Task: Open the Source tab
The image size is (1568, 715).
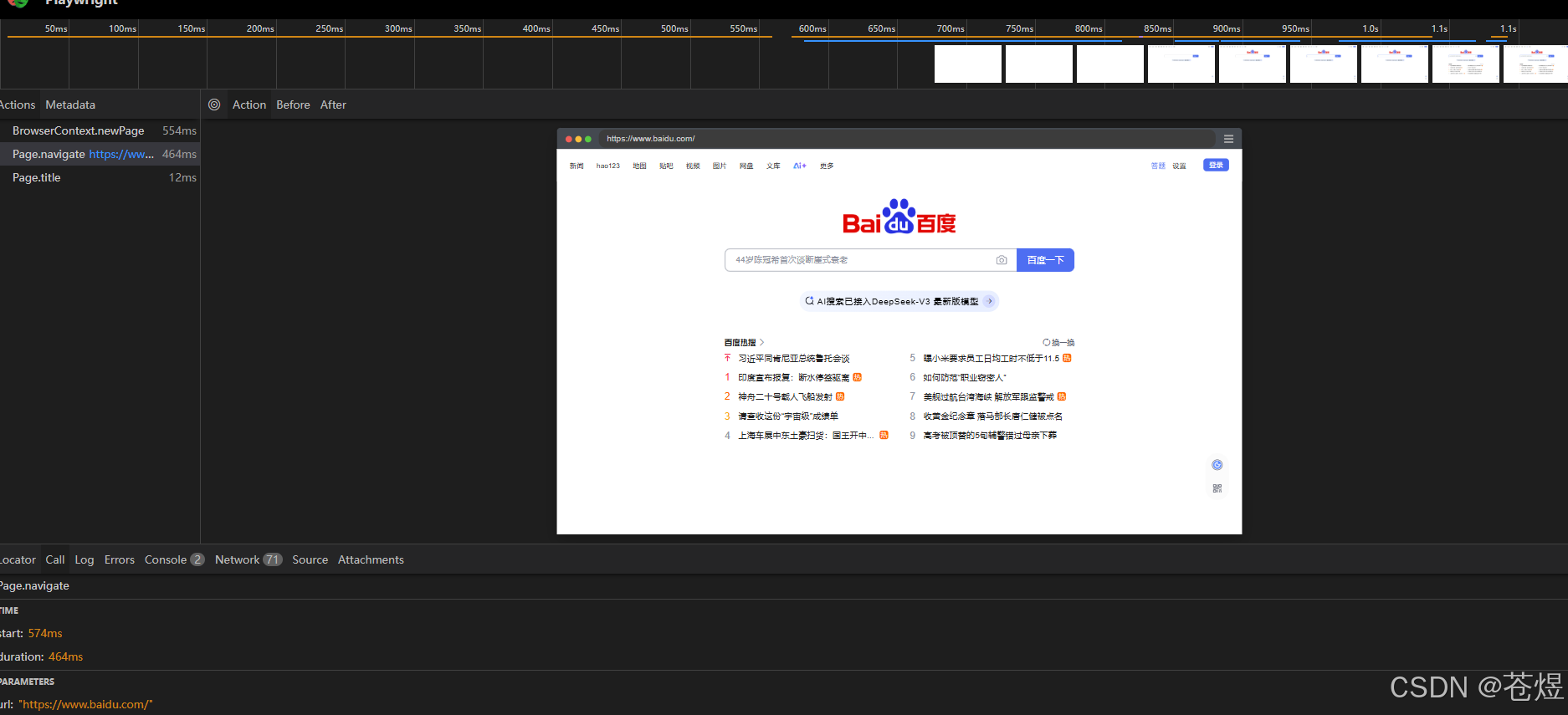Action: (x=310, y=559)
